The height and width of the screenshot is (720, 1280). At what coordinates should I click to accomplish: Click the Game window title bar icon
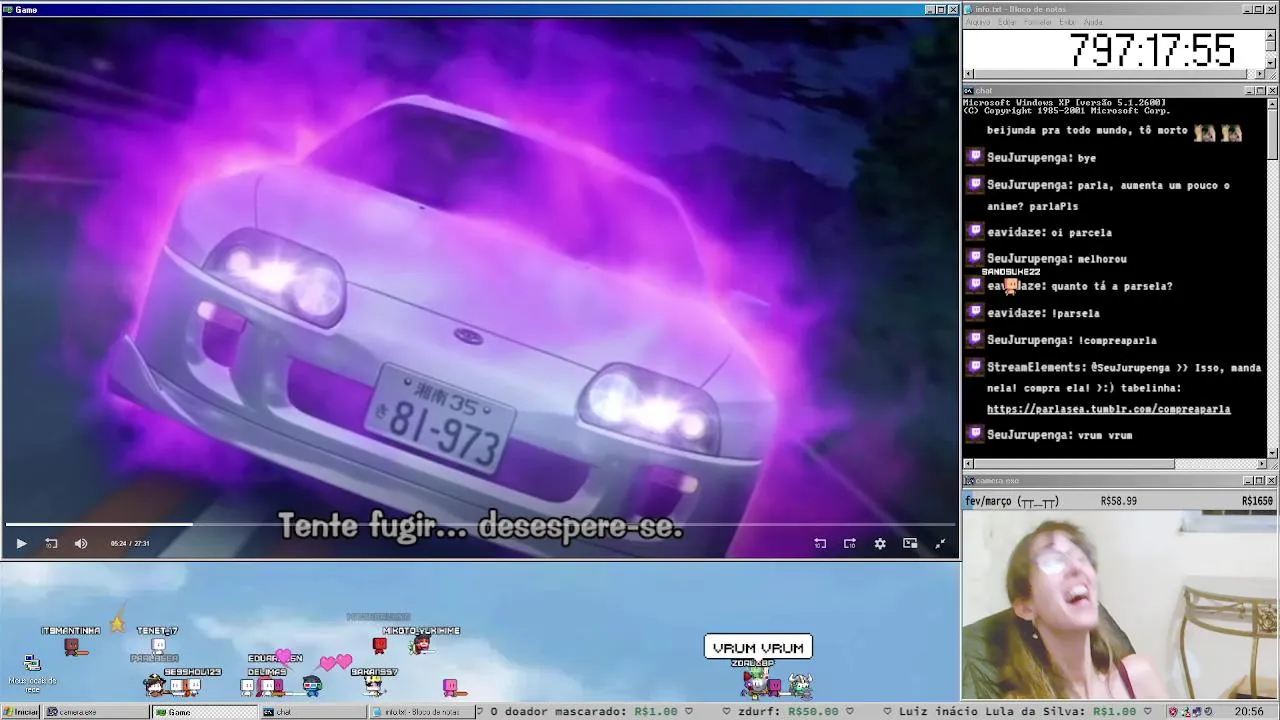[8, 9]
